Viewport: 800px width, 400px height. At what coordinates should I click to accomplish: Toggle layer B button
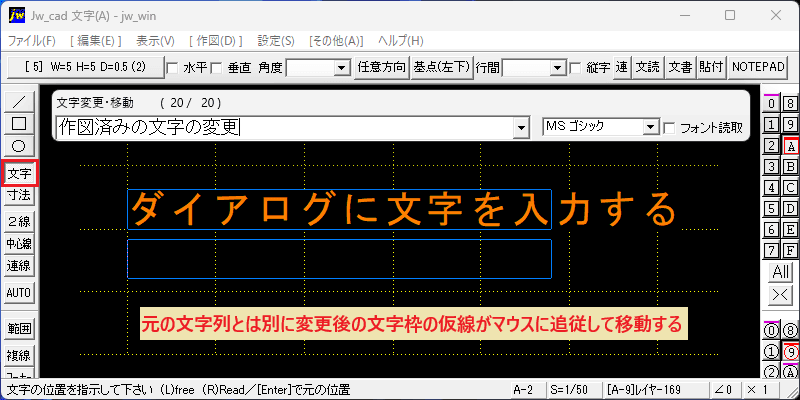point(791,167)
